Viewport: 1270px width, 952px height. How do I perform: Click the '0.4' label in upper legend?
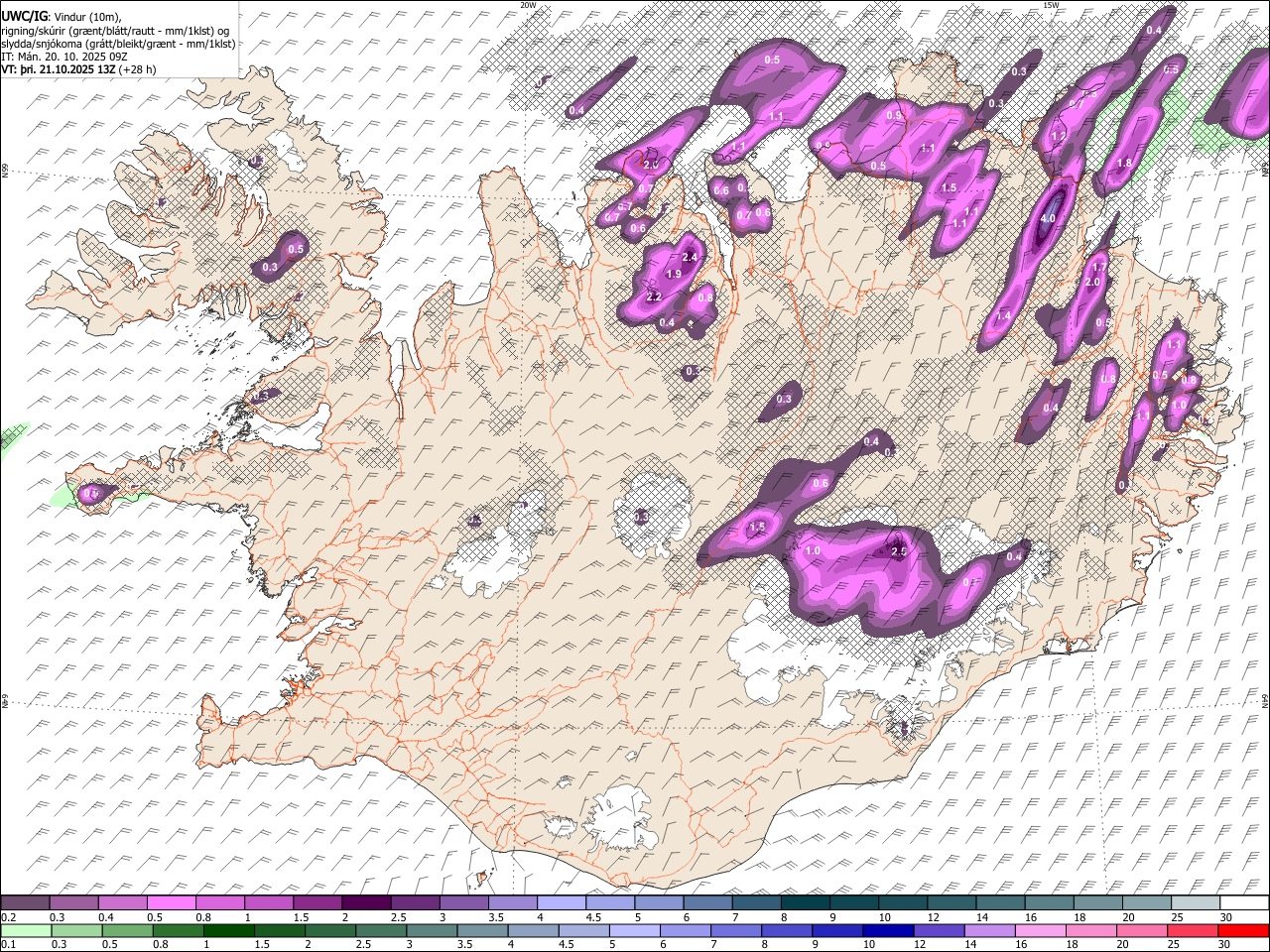pyautogui.click(x=106, y=917)
